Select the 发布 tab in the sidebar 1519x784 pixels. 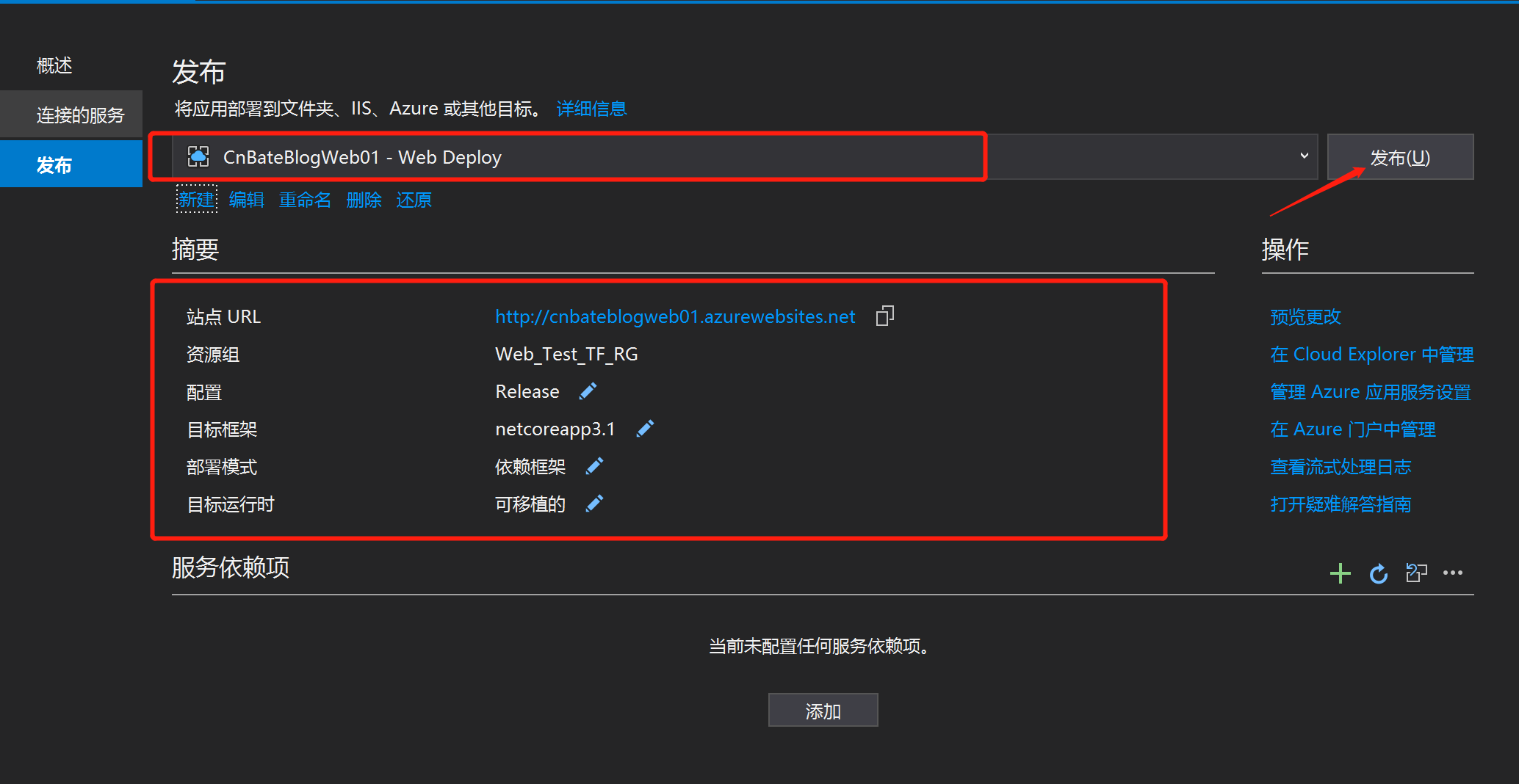tap(71, 164)
